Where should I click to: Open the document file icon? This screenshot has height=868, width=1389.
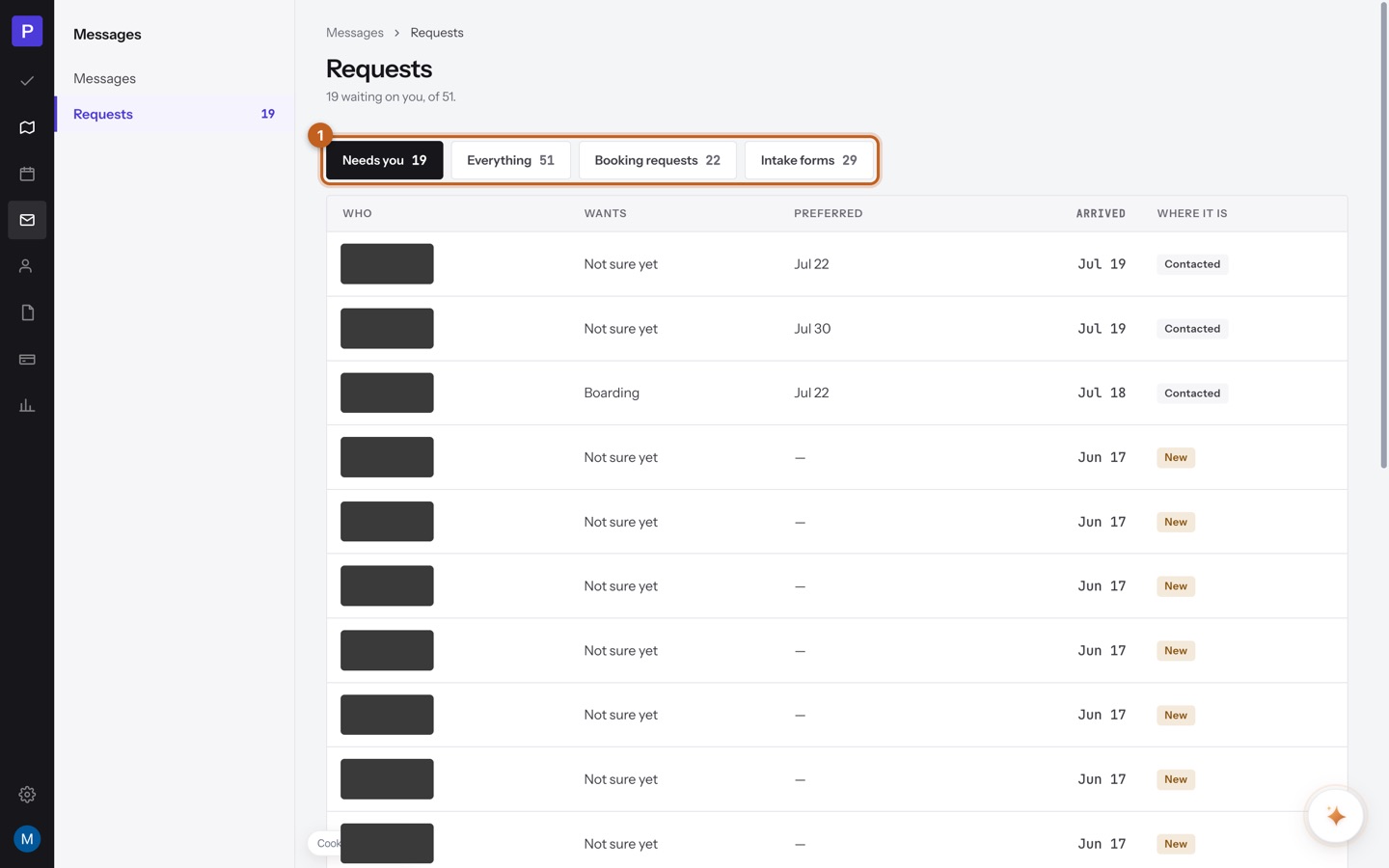(27, 312)
